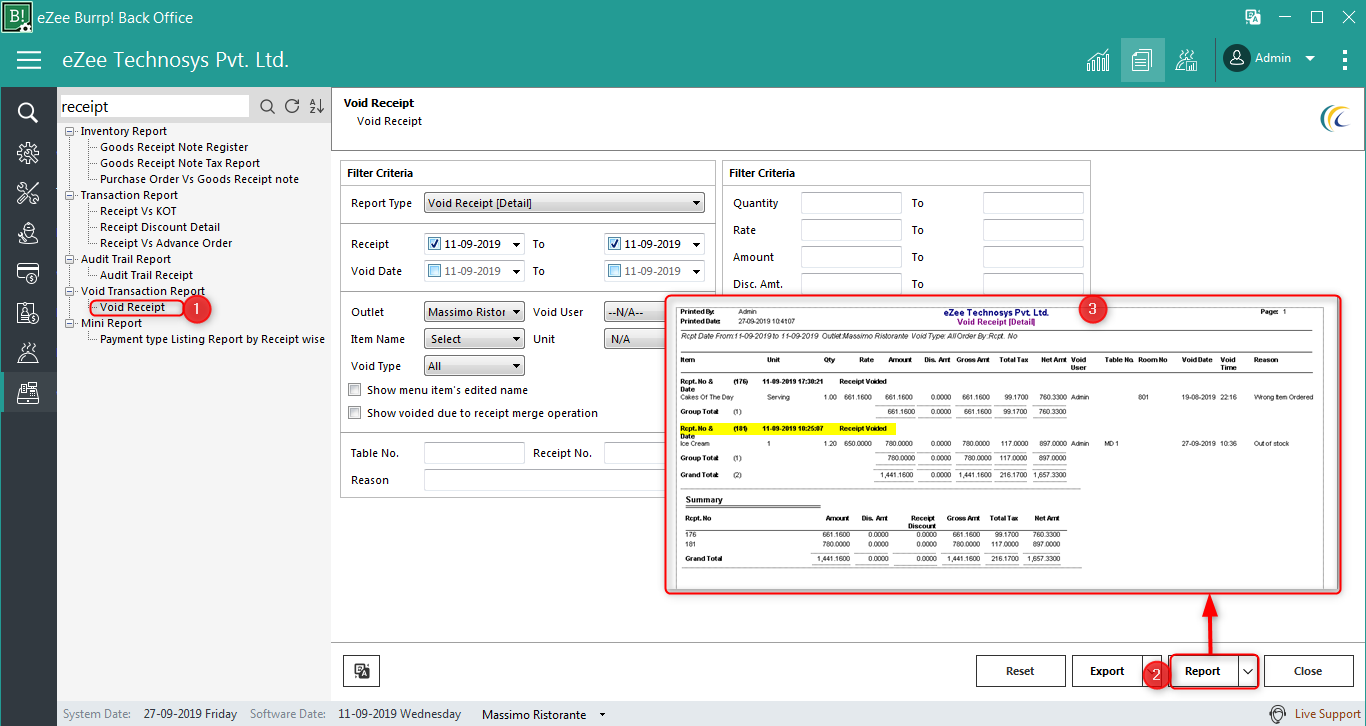Click the translate icon in the title bar
Viewport: 1366px width, 726px height.
pos(1252,17)
